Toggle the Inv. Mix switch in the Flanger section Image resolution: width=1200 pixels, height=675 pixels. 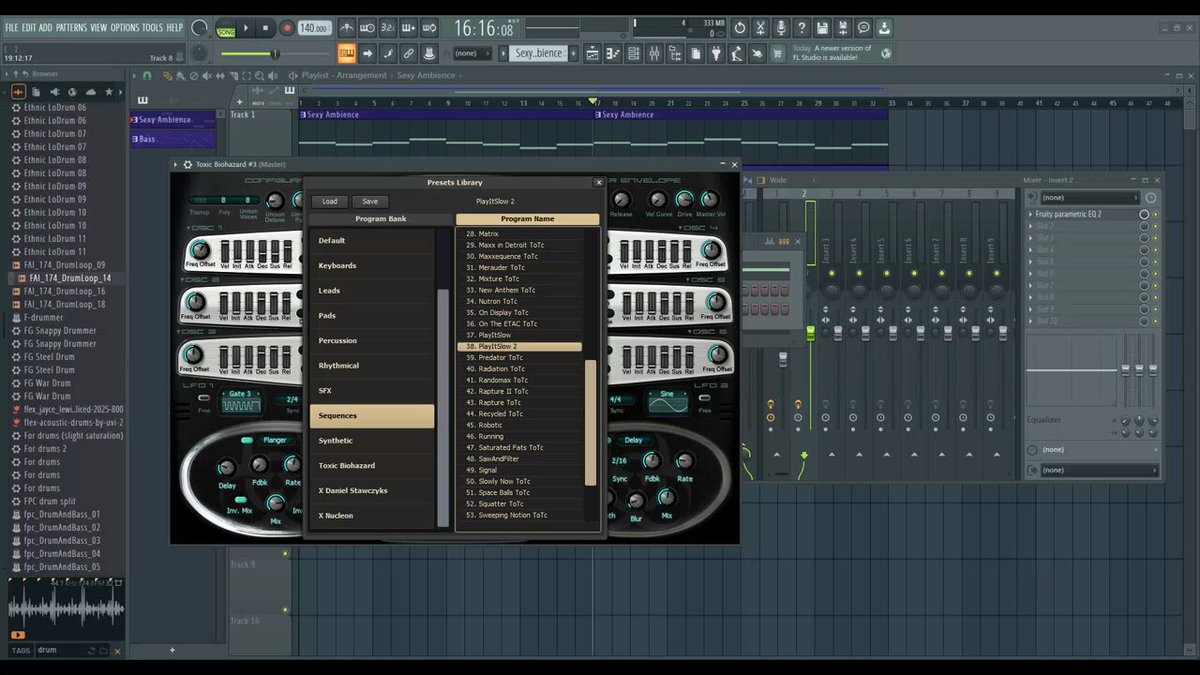tap(240, 499)
